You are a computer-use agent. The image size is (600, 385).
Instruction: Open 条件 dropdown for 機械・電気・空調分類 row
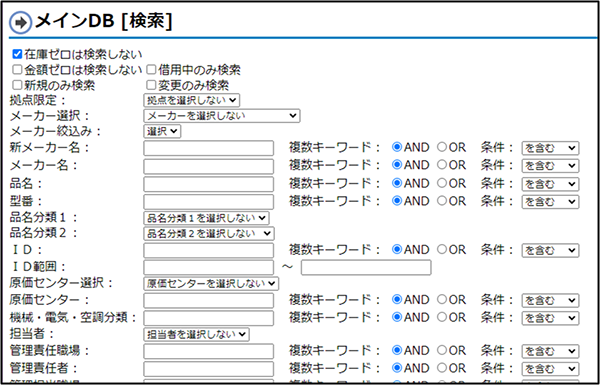tap(550, 318)
